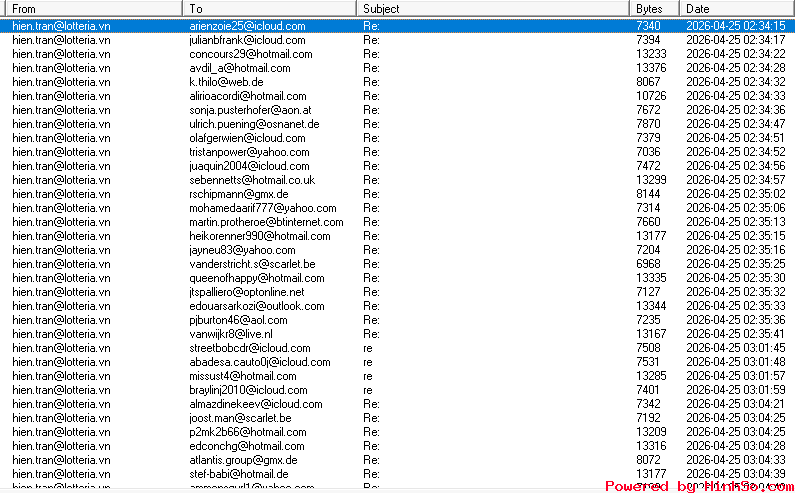The height and width of the screenshot is (493, 795).
Task: Select the row sent to missust4@hotmail.com
Action: click(398, 376)
